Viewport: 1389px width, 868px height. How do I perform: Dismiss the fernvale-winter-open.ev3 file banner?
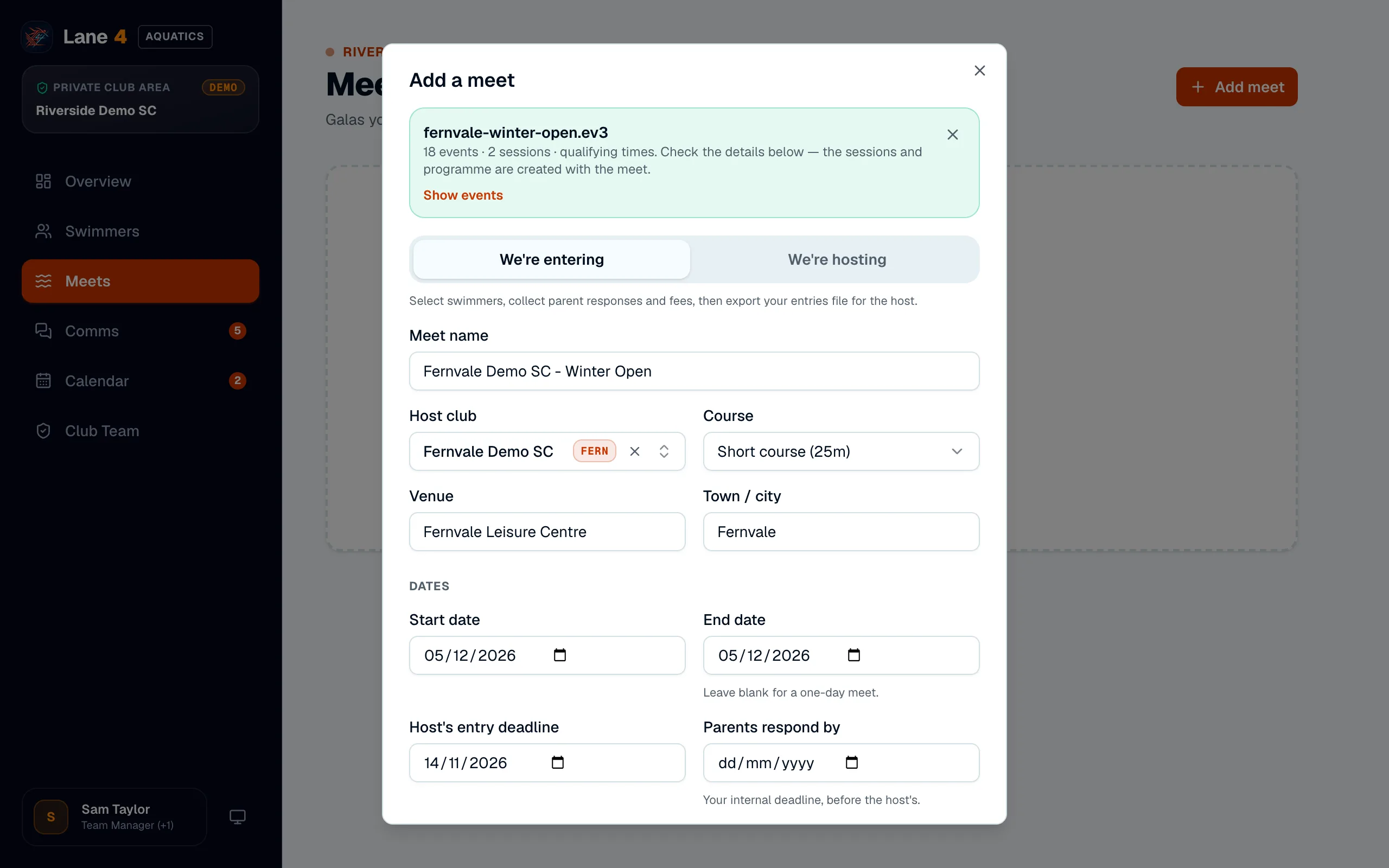[x=952, y=135]
